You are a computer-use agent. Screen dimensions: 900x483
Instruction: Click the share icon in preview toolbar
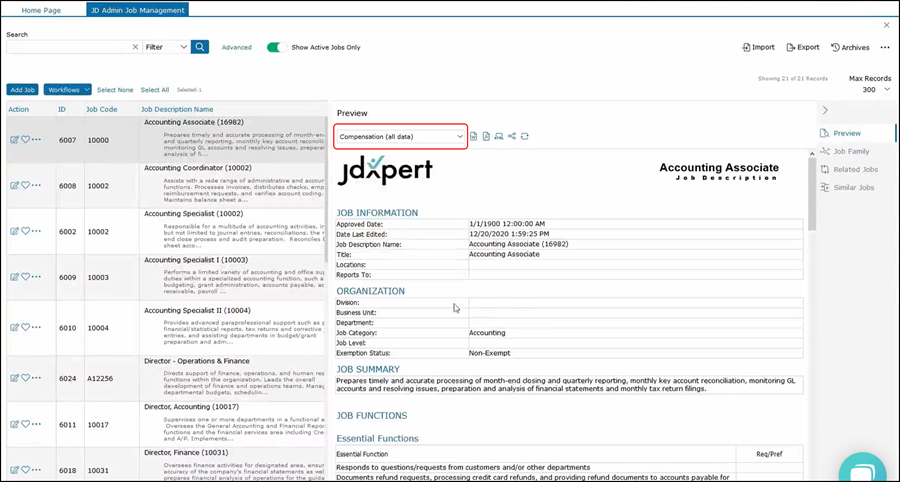tap(512, 136)
